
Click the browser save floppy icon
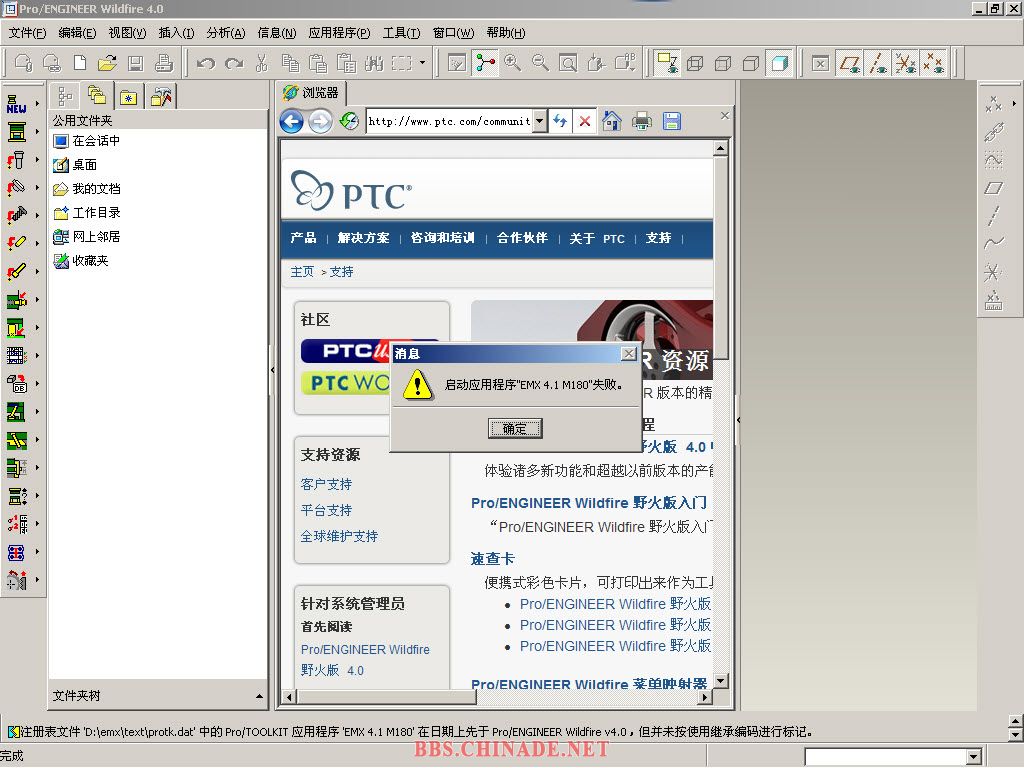(x=671, y=121)
